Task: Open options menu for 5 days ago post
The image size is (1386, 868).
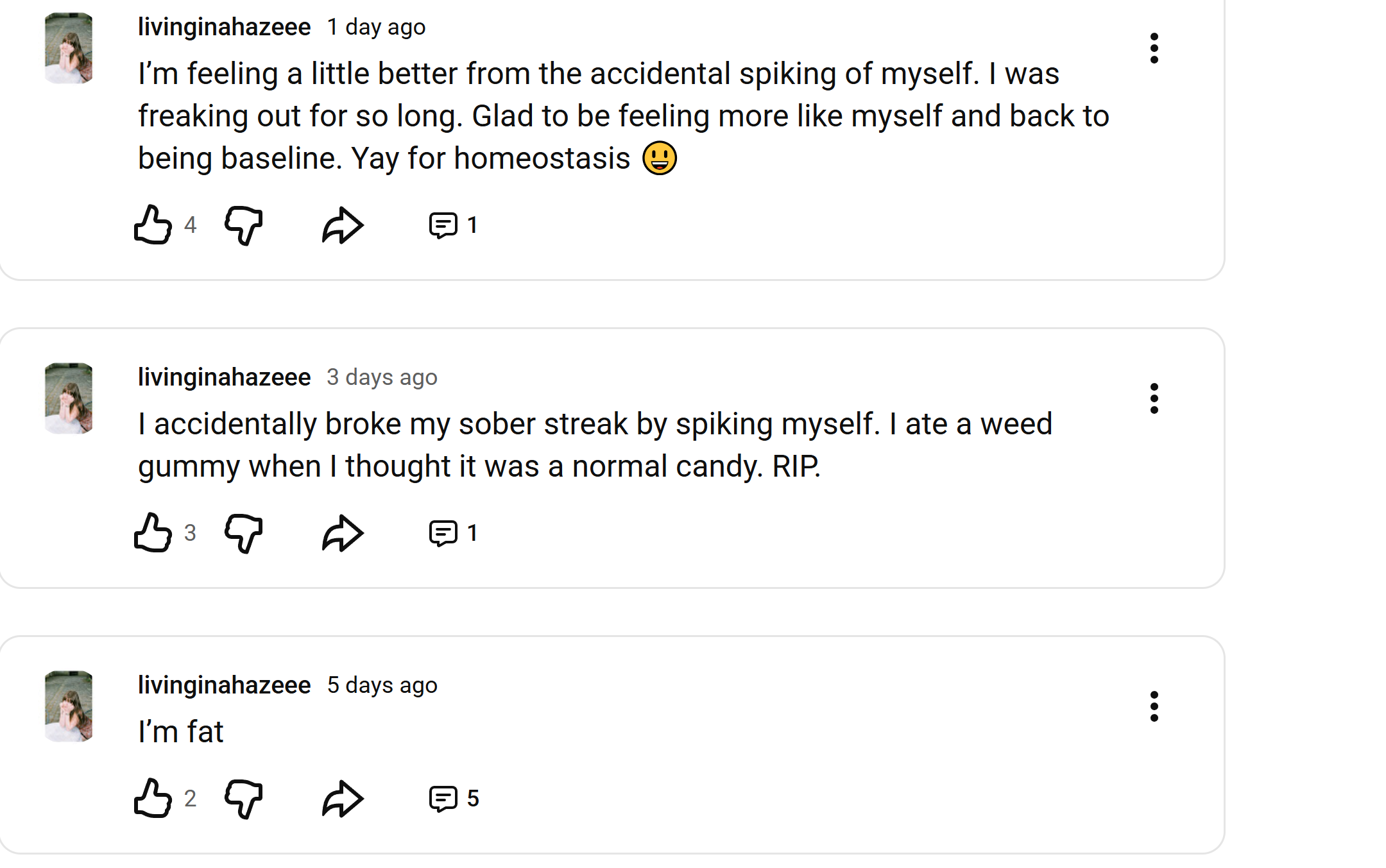Action: click(1154, 706)
